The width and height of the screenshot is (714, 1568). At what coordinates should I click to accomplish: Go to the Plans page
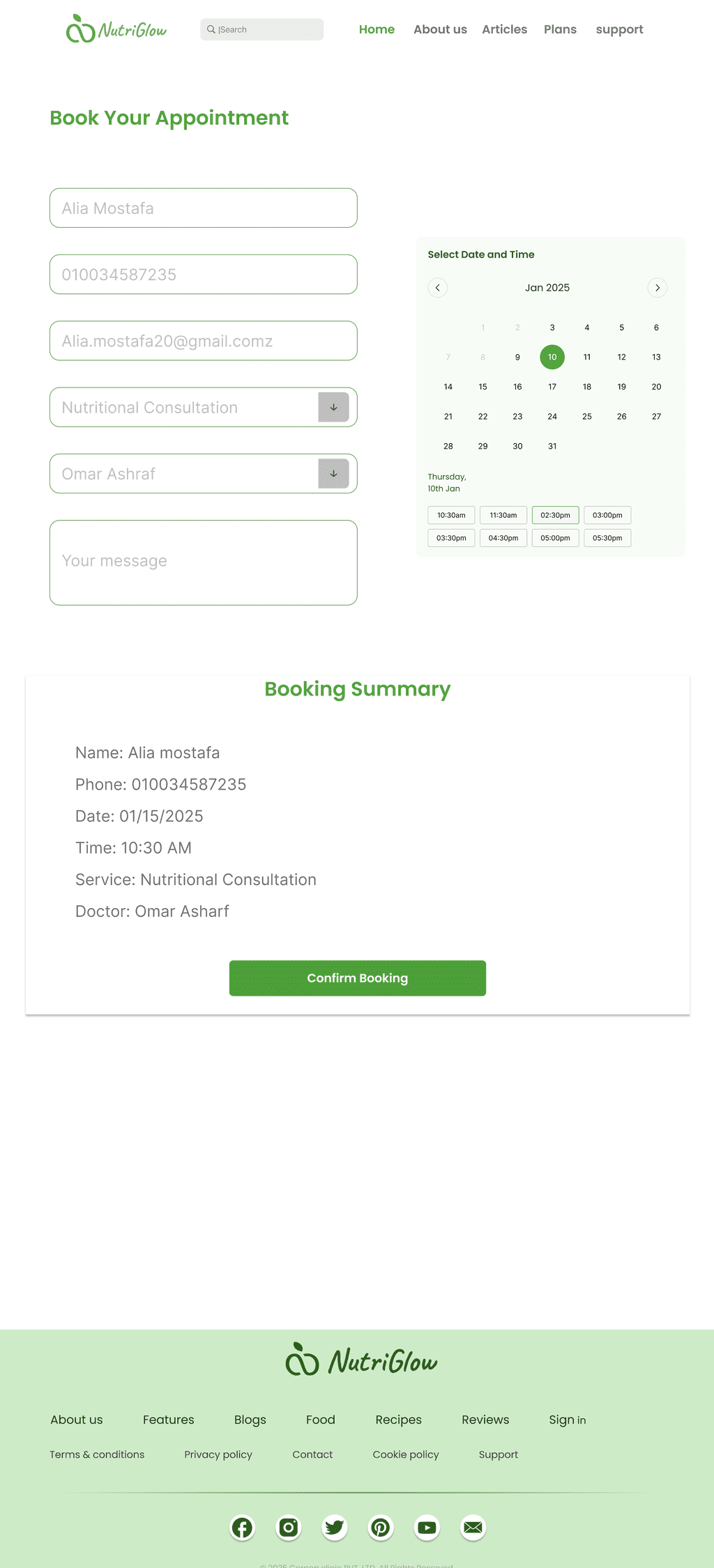pos(560,29)
